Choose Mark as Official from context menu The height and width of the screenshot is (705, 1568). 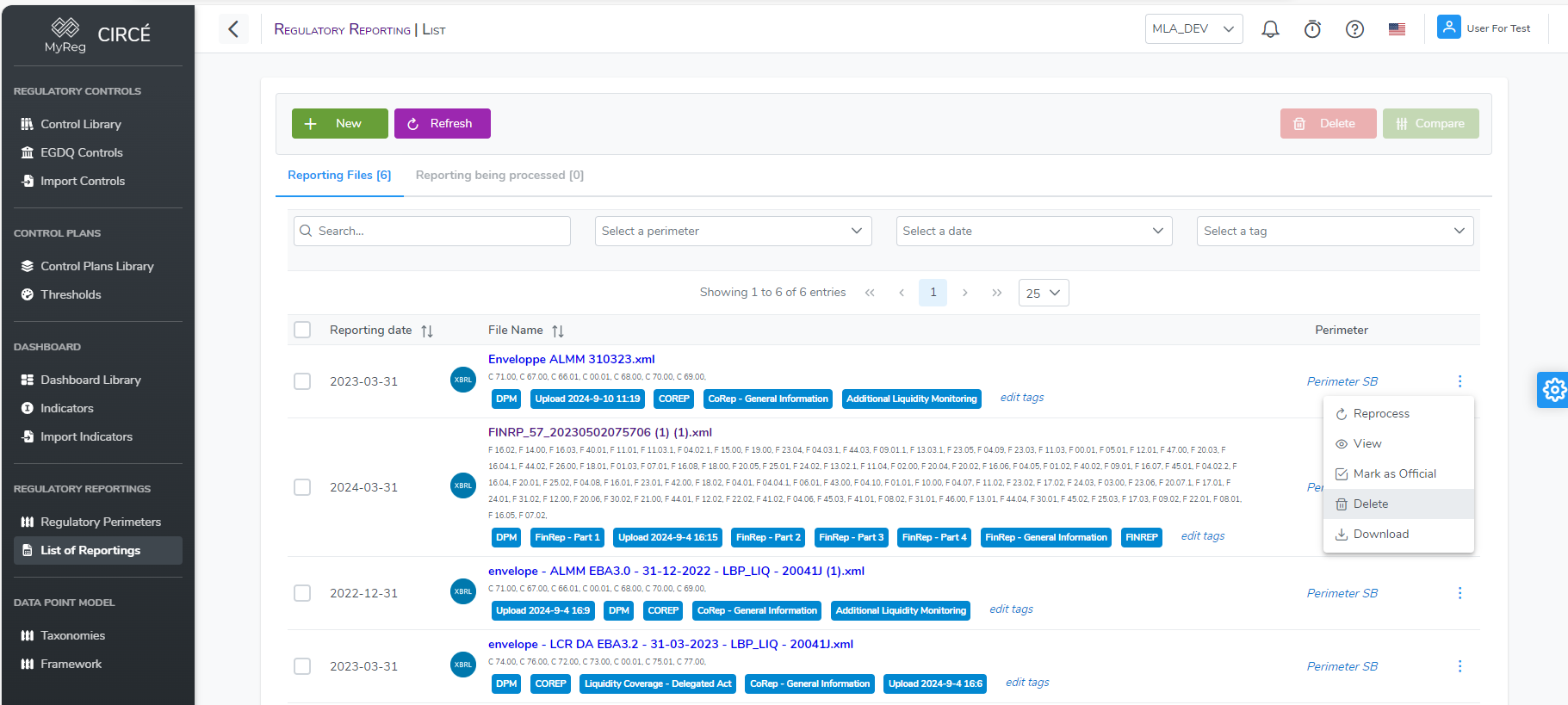(x=1394, y=473)
